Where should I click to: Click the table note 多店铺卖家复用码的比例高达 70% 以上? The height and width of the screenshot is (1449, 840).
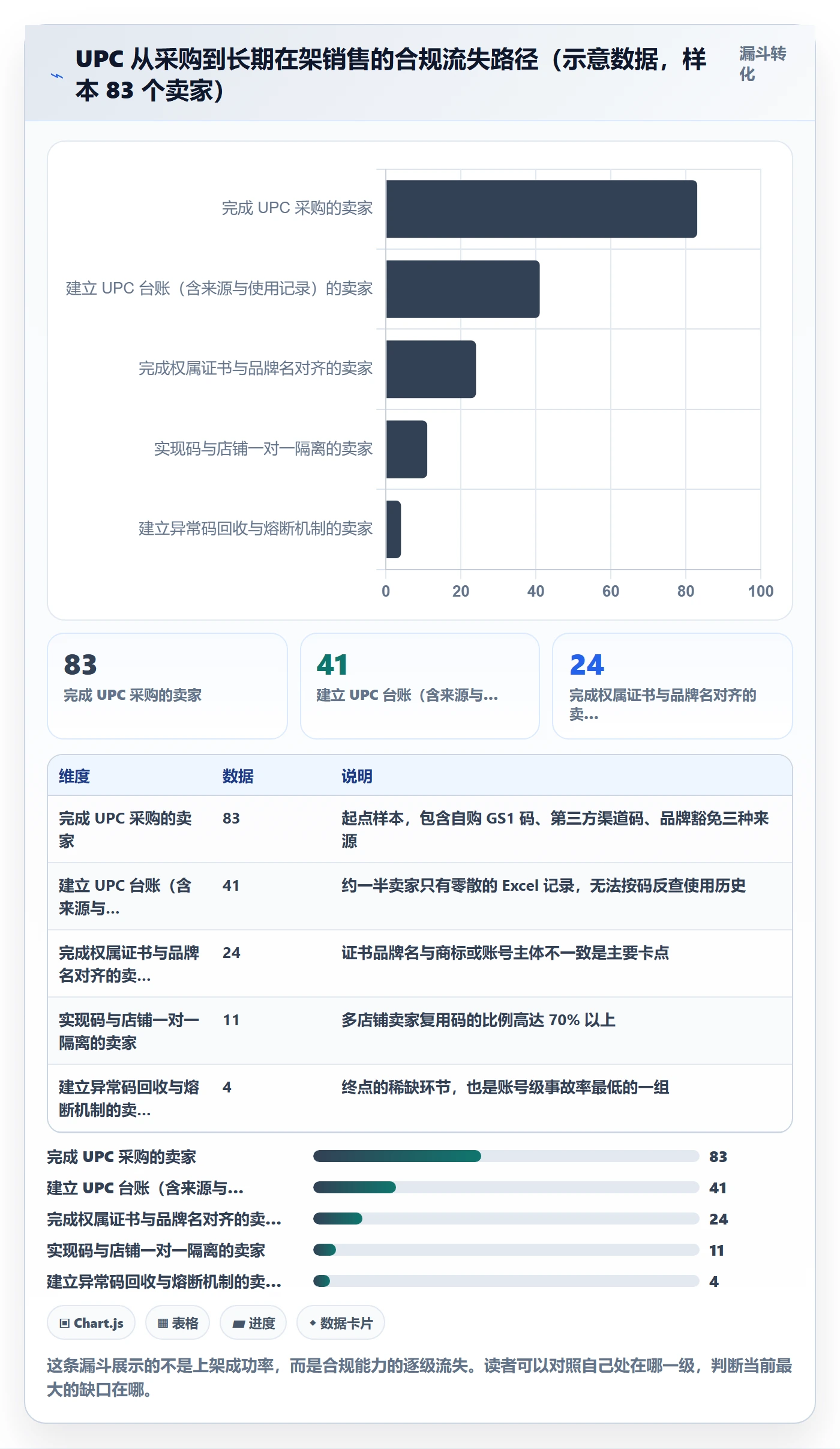pyautogui.click(x=479, y=1020)
